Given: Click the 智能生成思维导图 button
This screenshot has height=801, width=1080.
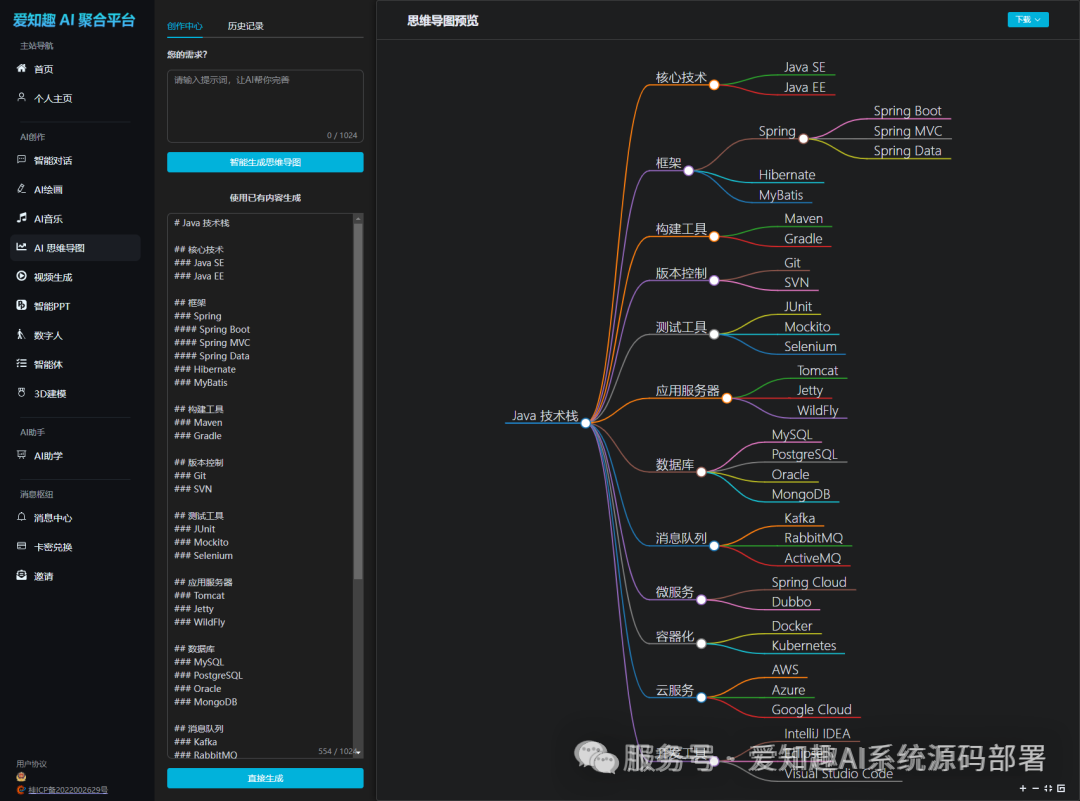Looking at the screenshot, I should coord(265,162).
